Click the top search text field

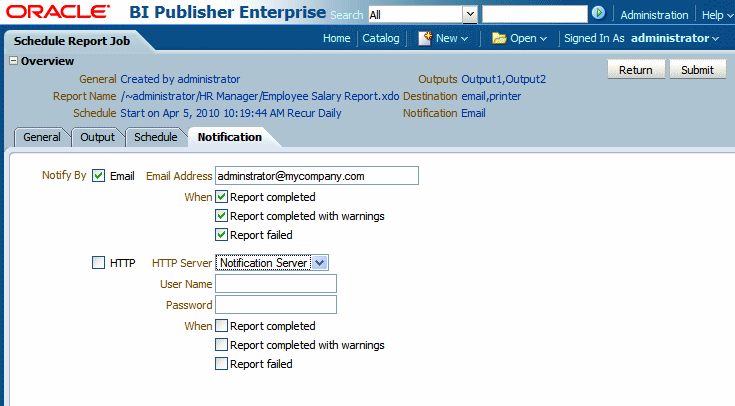tap(534, 14)
